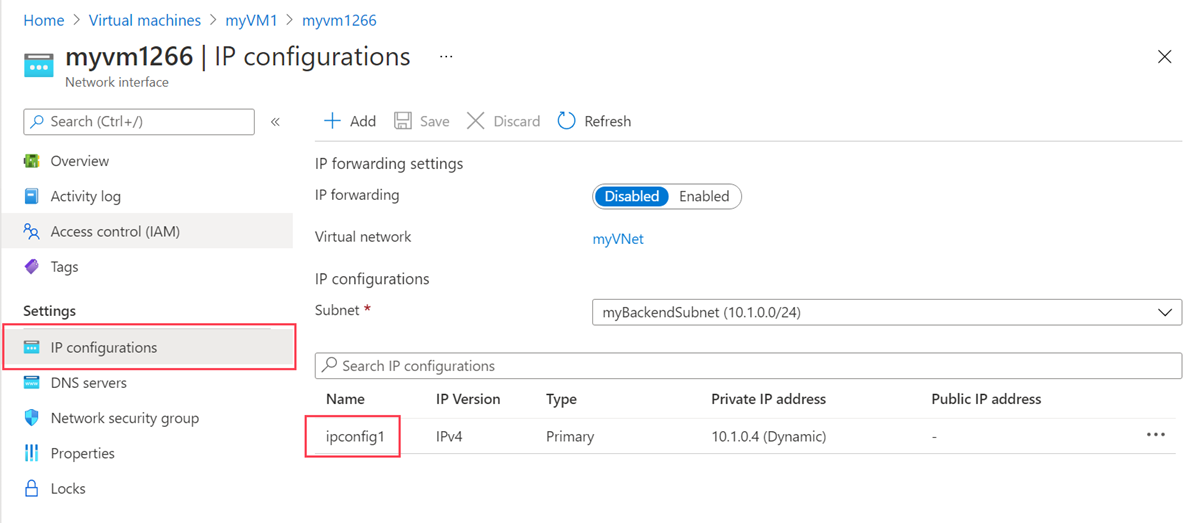
Task: Set IP forwarding to Enabled
Action: [704, 196]
